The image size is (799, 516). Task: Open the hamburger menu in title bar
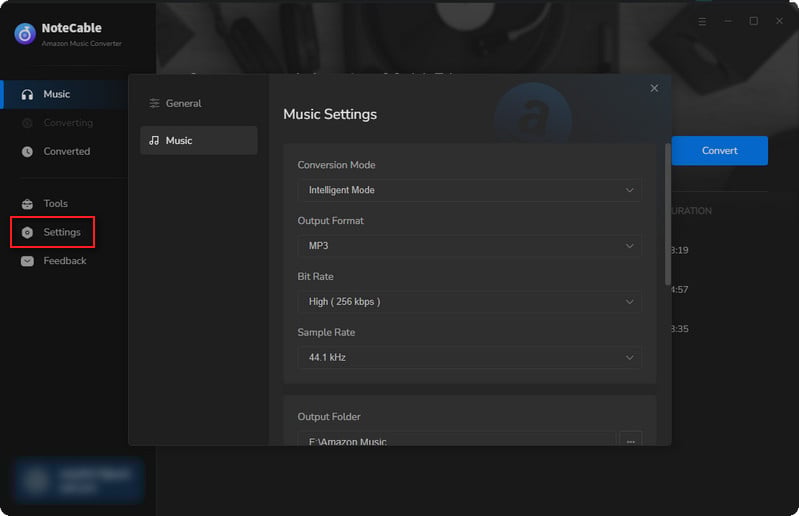702,21
